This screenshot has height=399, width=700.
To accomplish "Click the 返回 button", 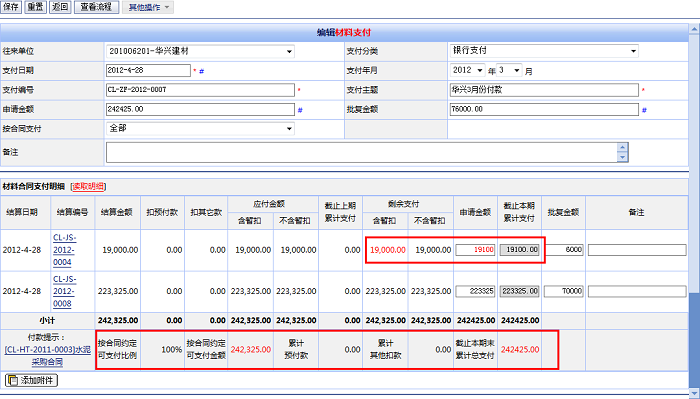I will [x=60, y=7].
